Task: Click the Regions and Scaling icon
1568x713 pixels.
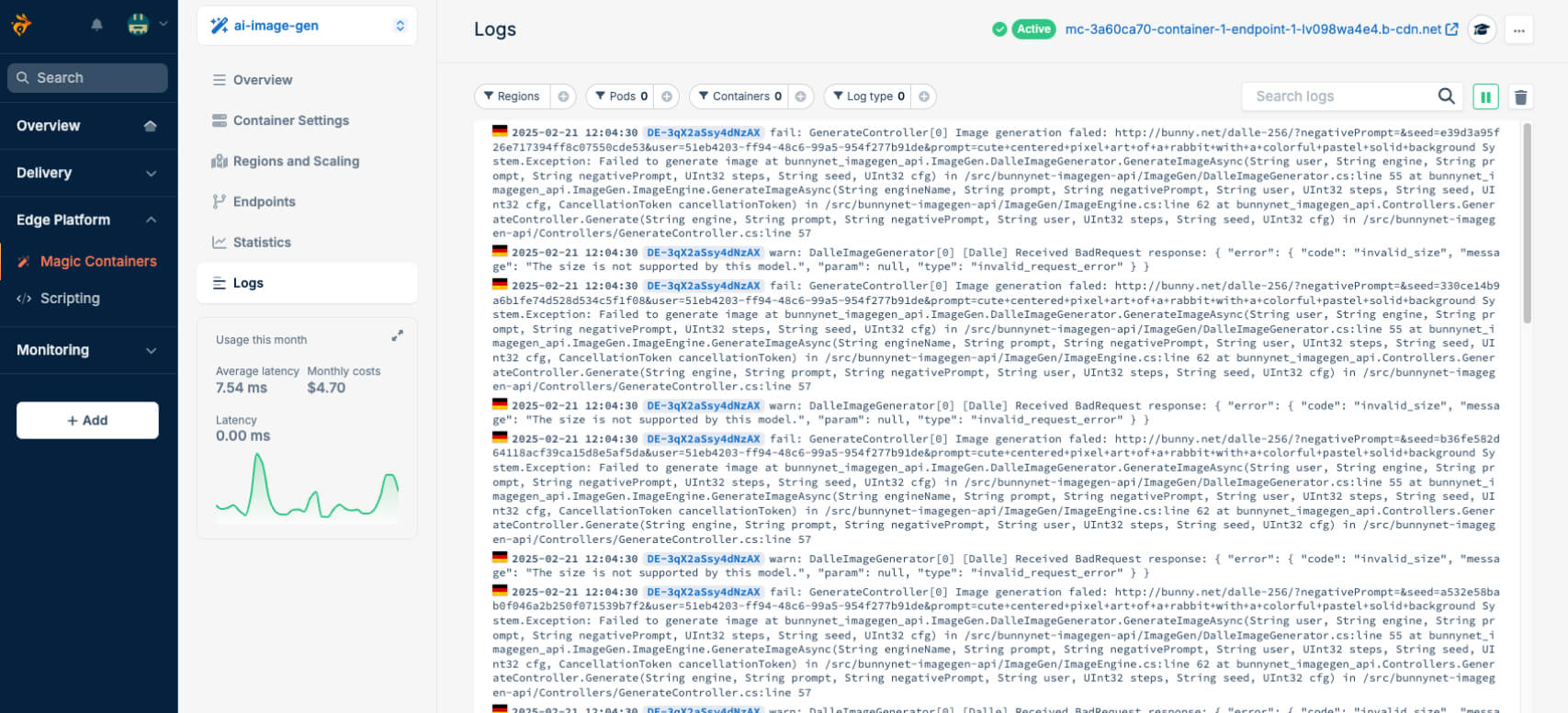Action: [220, 161]
